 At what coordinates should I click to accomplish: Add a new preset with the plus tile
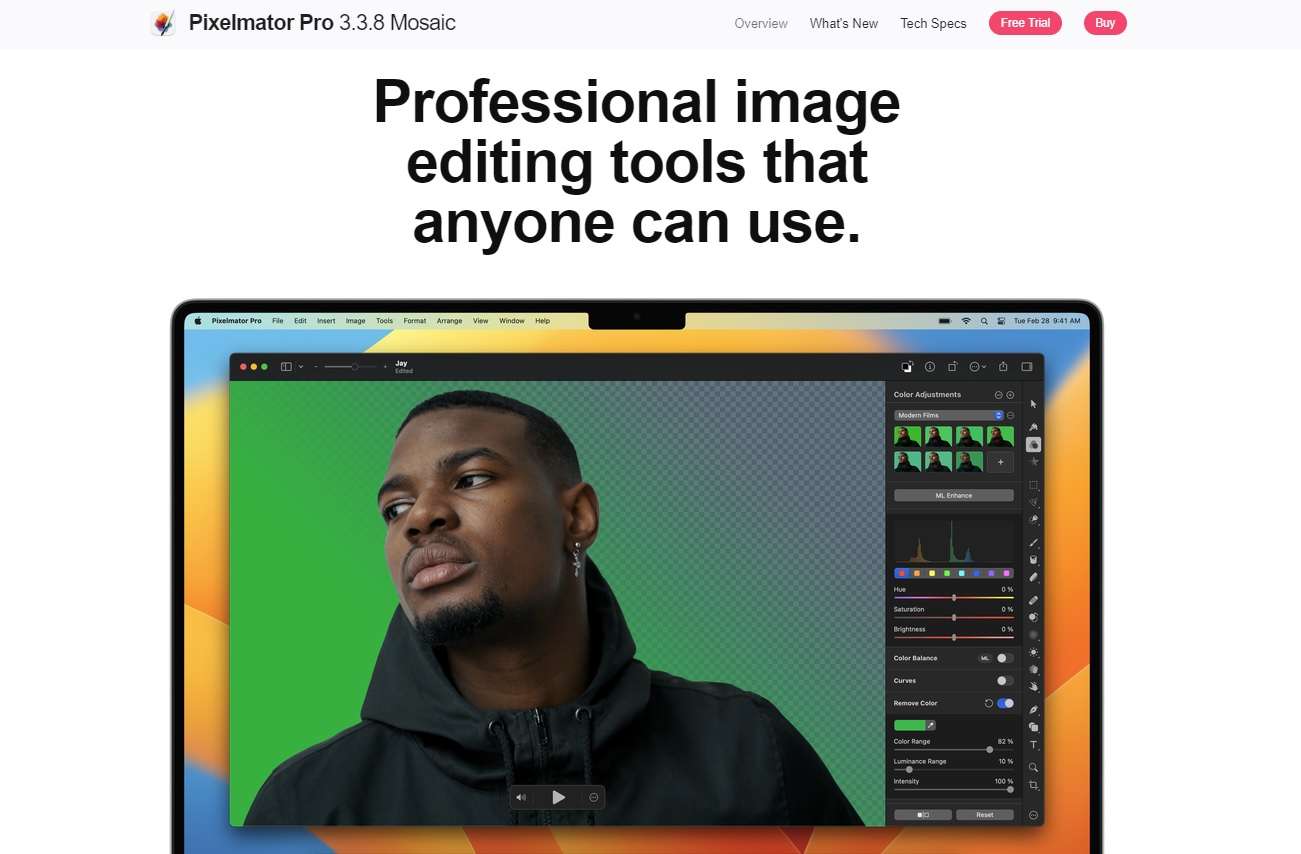pos(1000,462)
